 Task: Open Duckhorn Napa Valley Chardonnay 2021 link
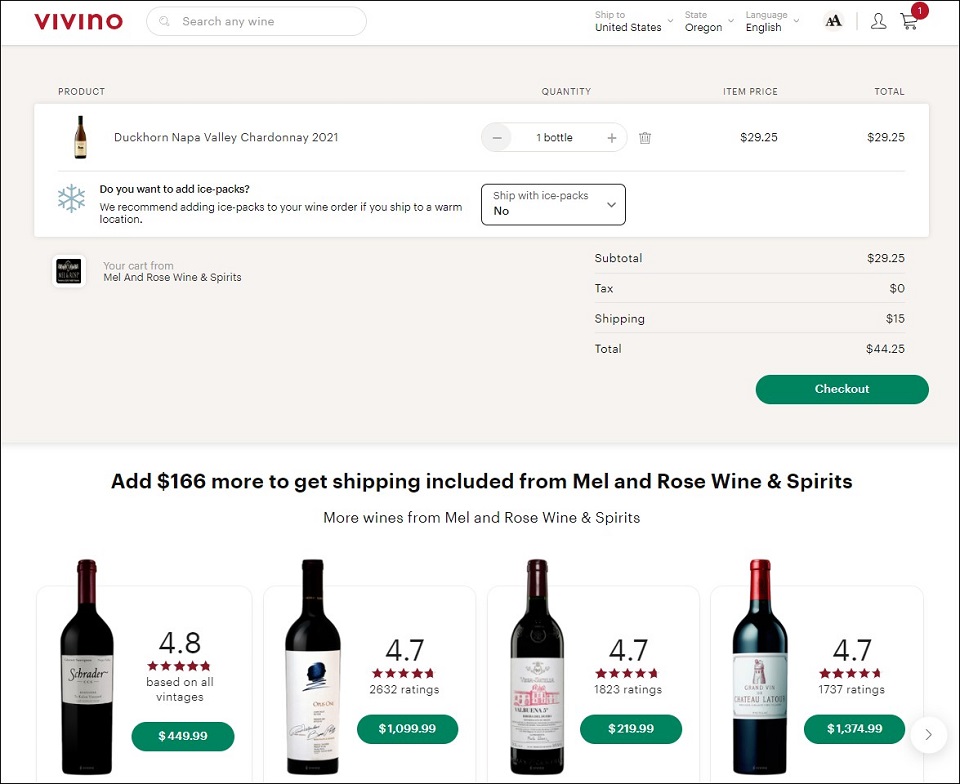226,137
